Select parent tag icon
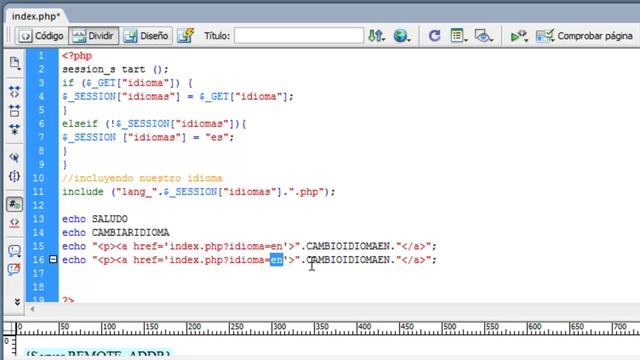This screenshot has height=360, width=640. pyautogui.click(x=15, y=157)
